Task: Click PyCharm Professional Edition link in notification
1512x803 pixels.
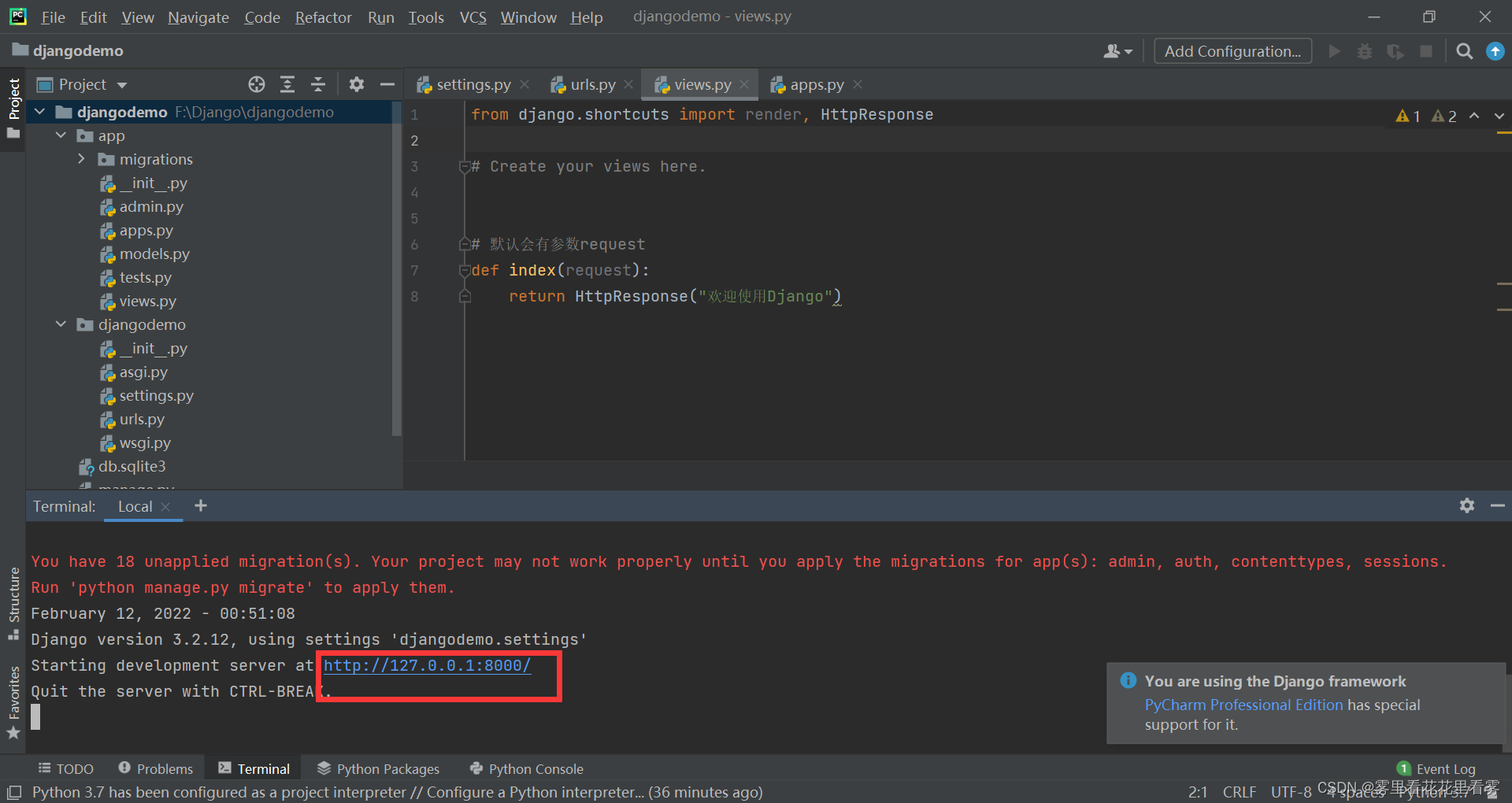Action: (1243, 705)
